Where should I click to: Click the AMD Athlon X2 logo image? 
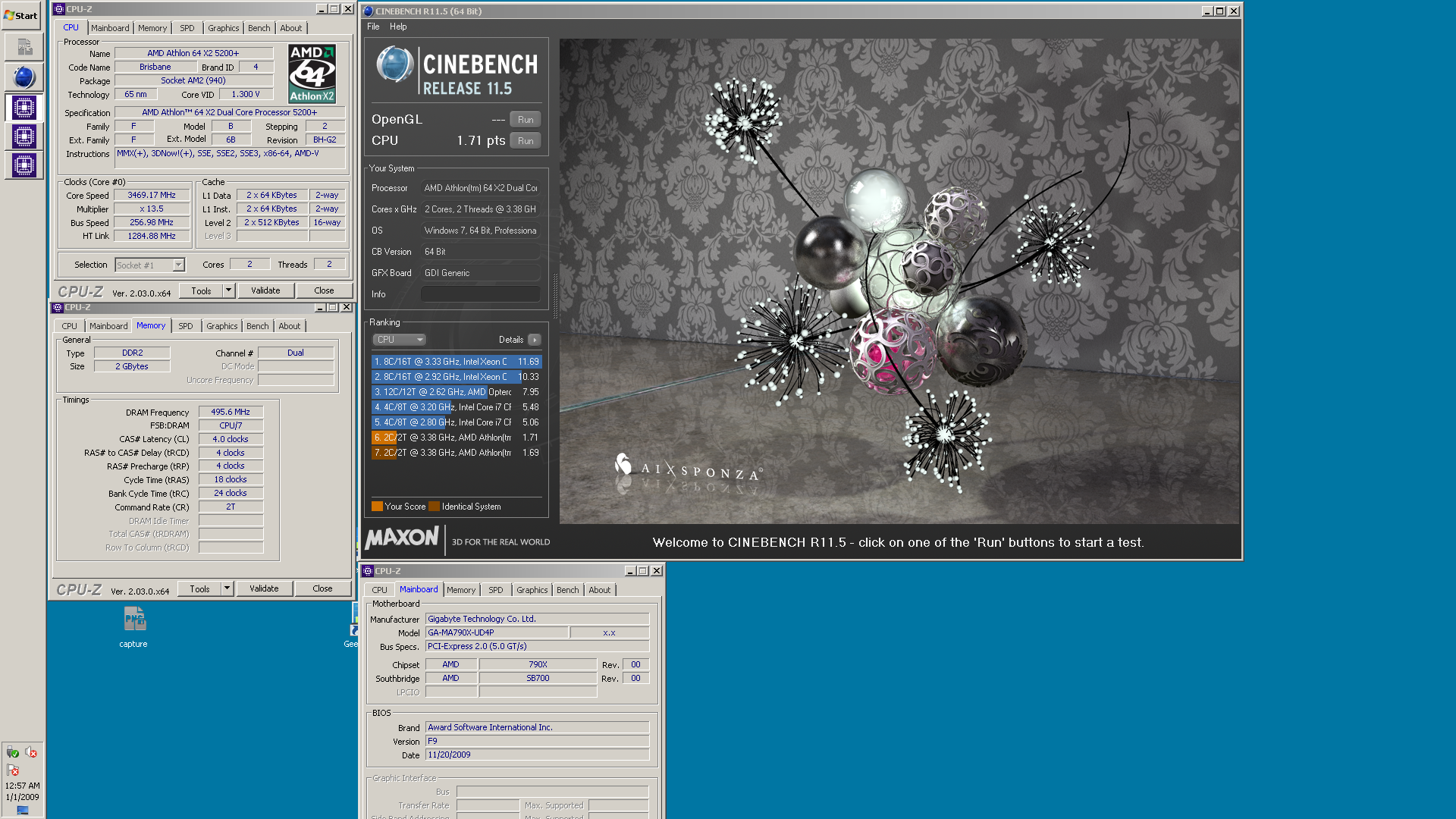point(312,74)
